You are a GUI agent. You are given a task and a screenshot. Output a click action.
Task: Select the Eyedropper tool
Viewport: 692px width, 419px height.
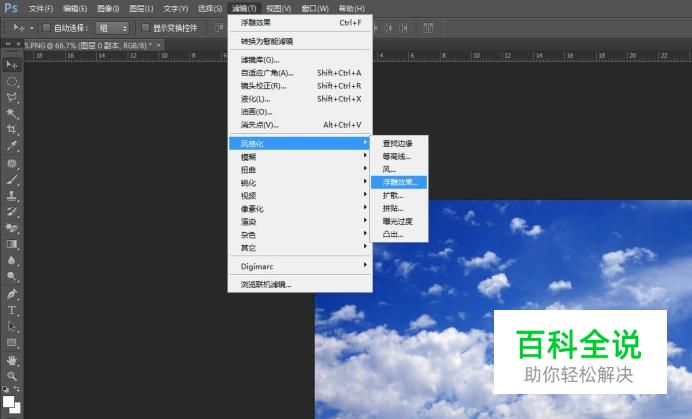(x=11, y=146)
